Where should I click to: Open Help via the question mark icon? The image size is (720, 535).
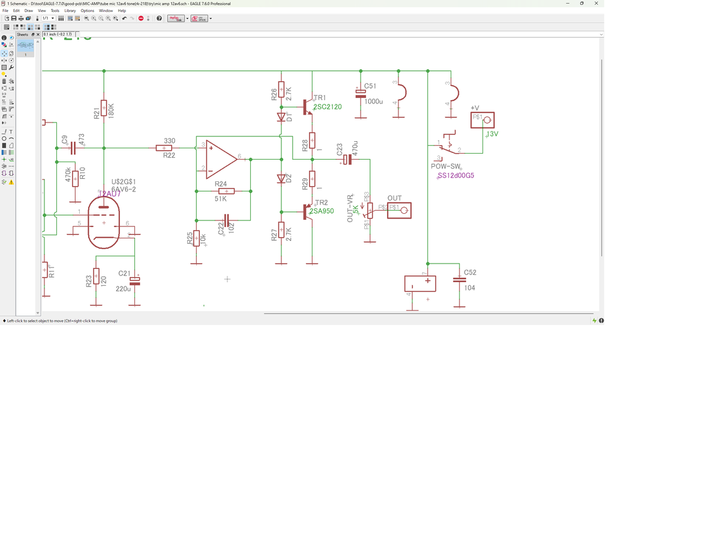click(x=159, y=18)
